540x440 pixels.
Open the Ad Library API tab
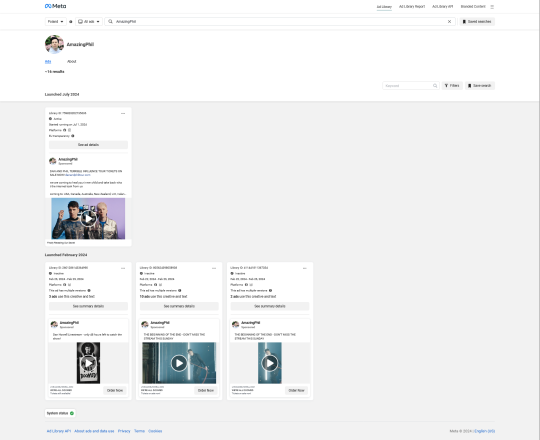pyautogui.click(x=443, y=7)
